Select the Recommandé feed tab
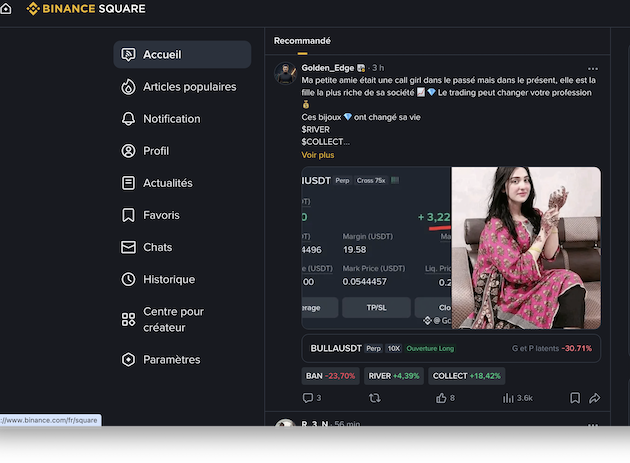Image resolution: width=630 pixels, height=463 pixels. click(x=302, y=41)
